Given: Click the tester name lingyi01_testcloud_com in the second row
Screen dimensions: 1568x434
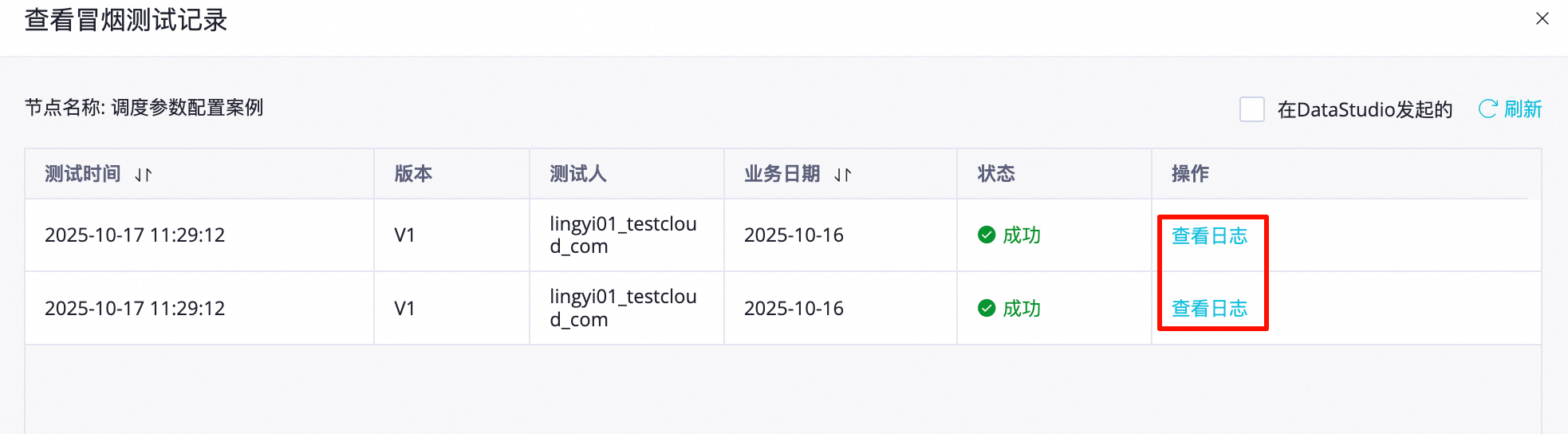Looking at the screenshot, I should click(623, 308).
